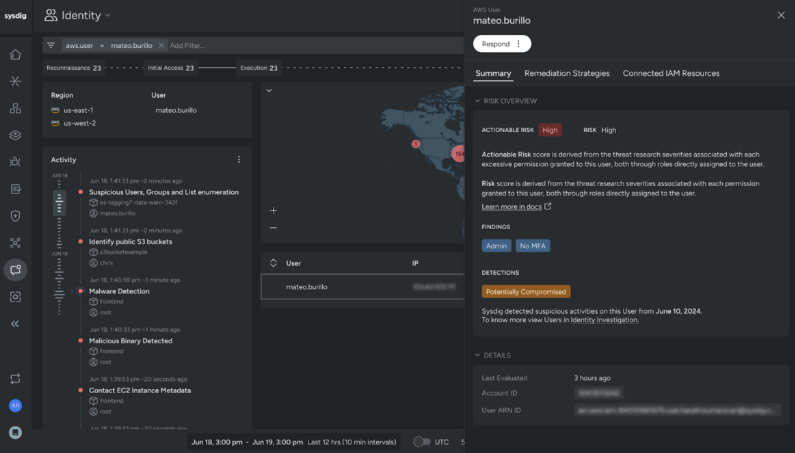This screenshot has width=795, height=453.
Task: Click the large red map cluster
Action: pyautogui.click(x=458, y=153)
